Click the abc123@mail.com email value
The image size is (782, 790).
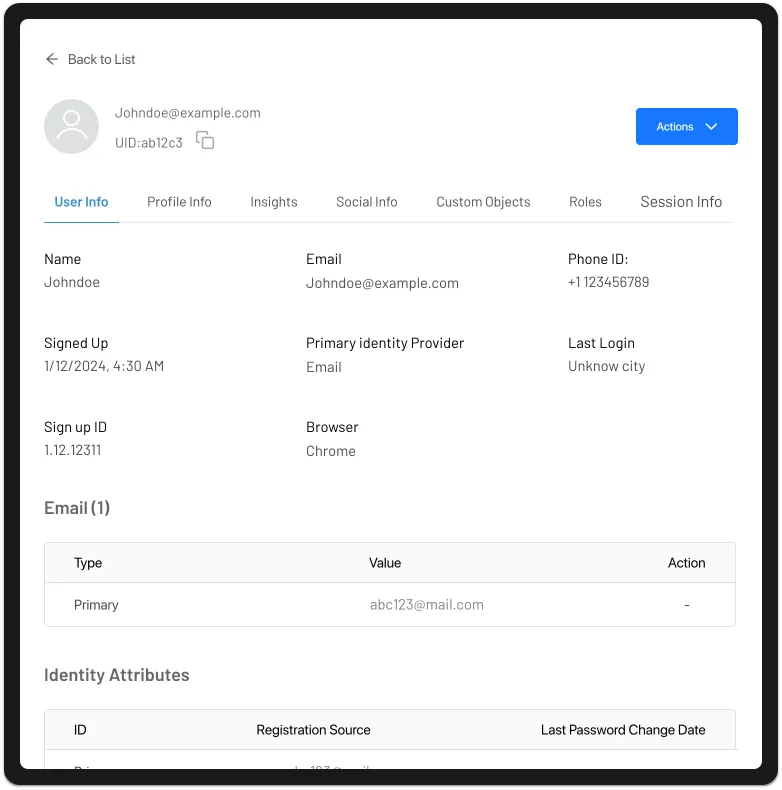[426, 605]
